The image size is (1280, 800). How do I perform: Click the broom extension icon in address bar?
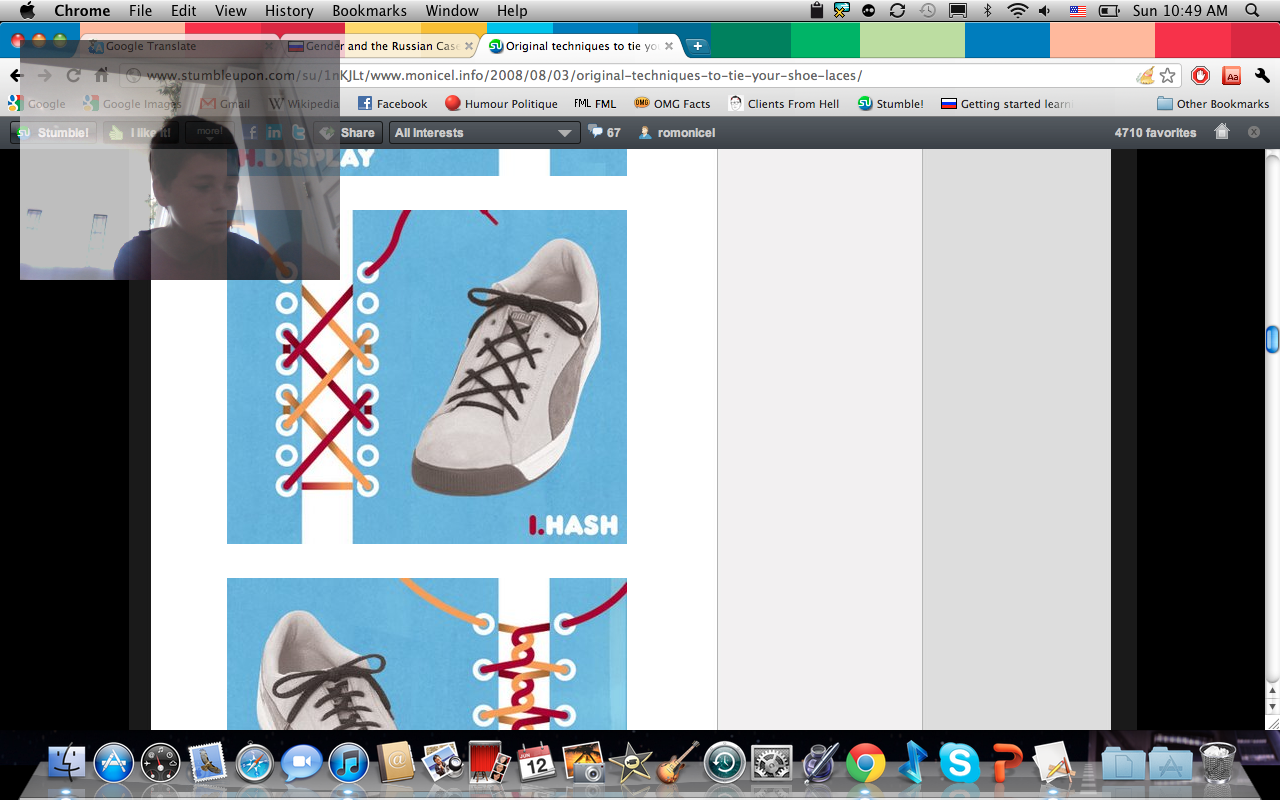(1145, 76)
